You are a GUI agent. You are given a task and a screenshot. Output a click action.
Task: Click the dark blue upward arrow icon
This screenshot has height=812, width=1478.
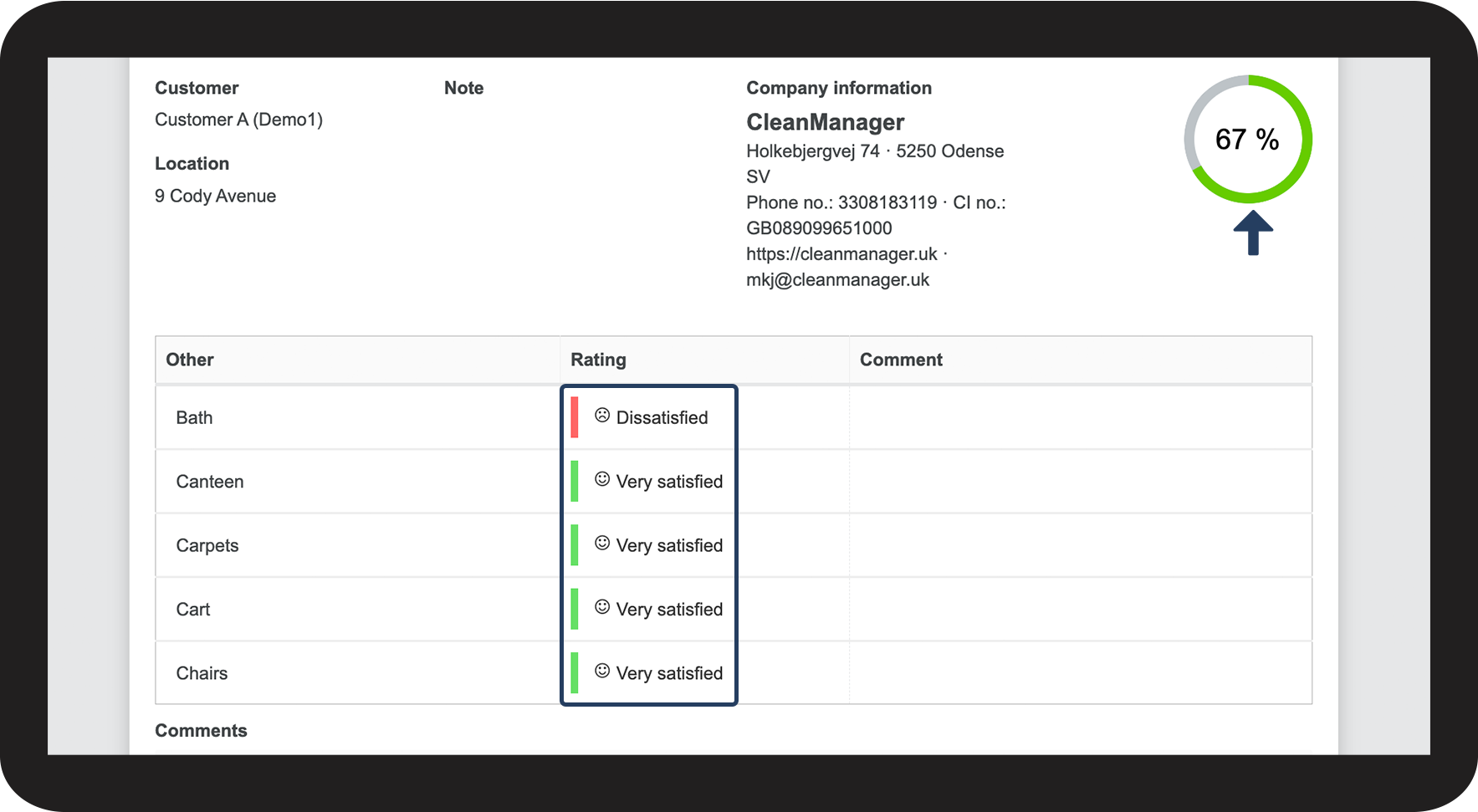pos(1253,232)
